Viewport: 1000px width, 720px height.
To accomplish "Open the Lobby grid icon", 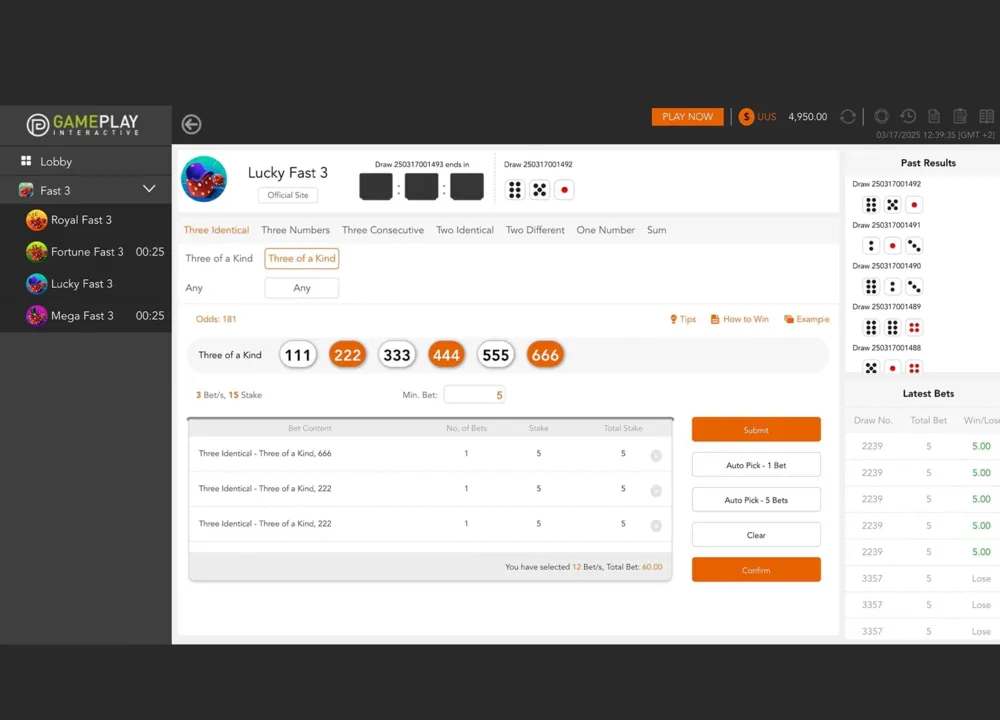I will pyautogui.click(x=26, y=161).
